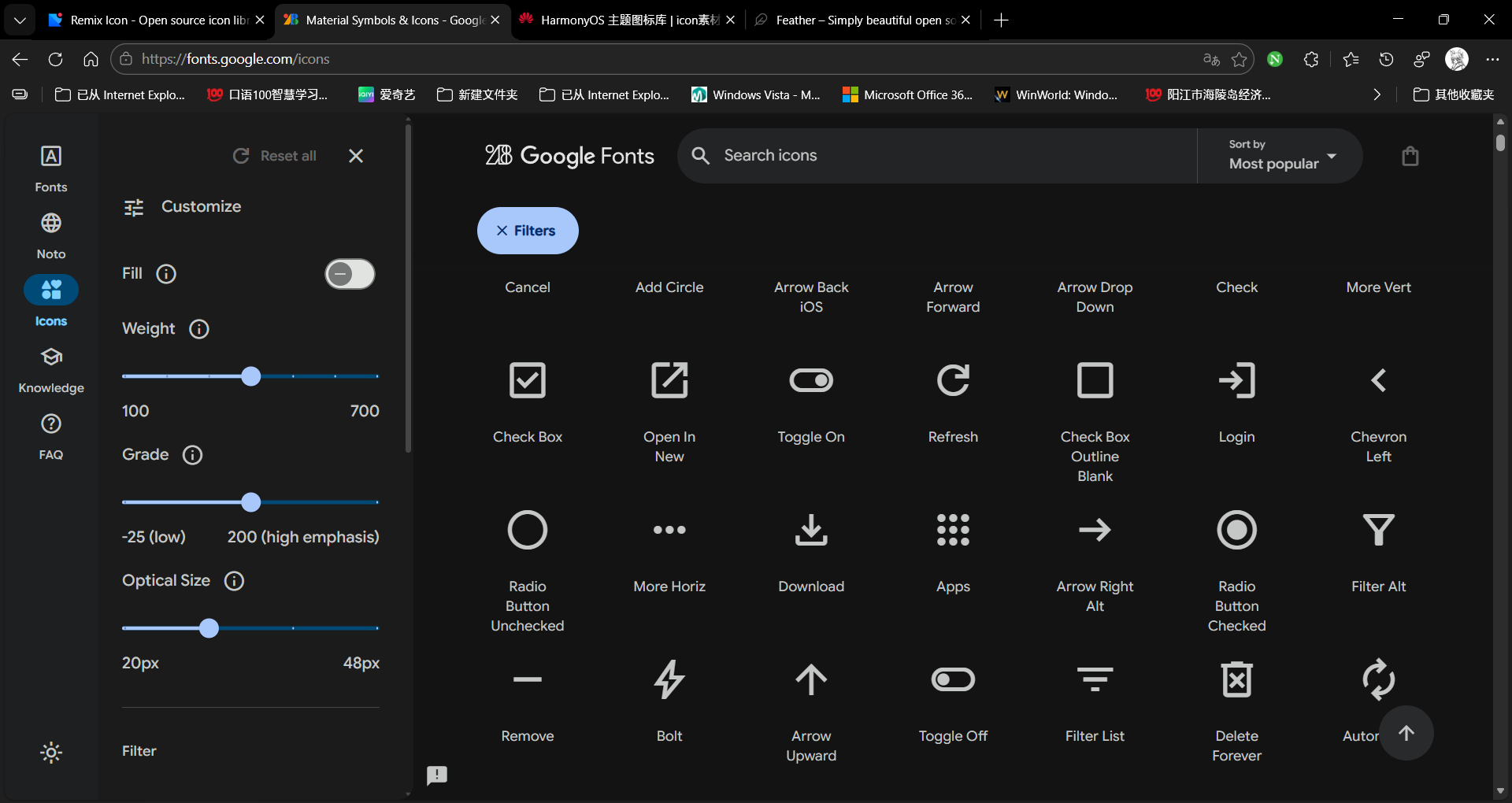Select the Check Box icon
The height and width of the screenshot is (803, 1512).
pos(527,380)
